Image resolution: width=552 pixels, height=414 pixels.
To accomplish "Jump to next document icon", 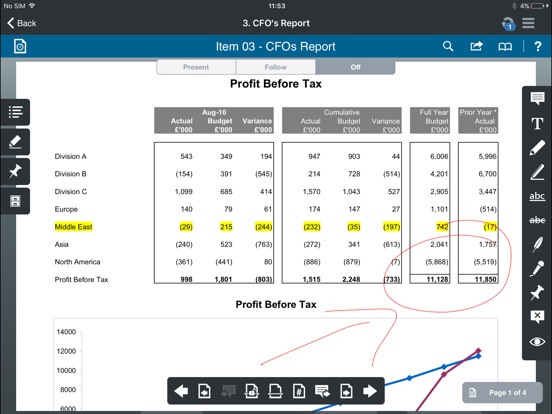I will pos(346,391).
